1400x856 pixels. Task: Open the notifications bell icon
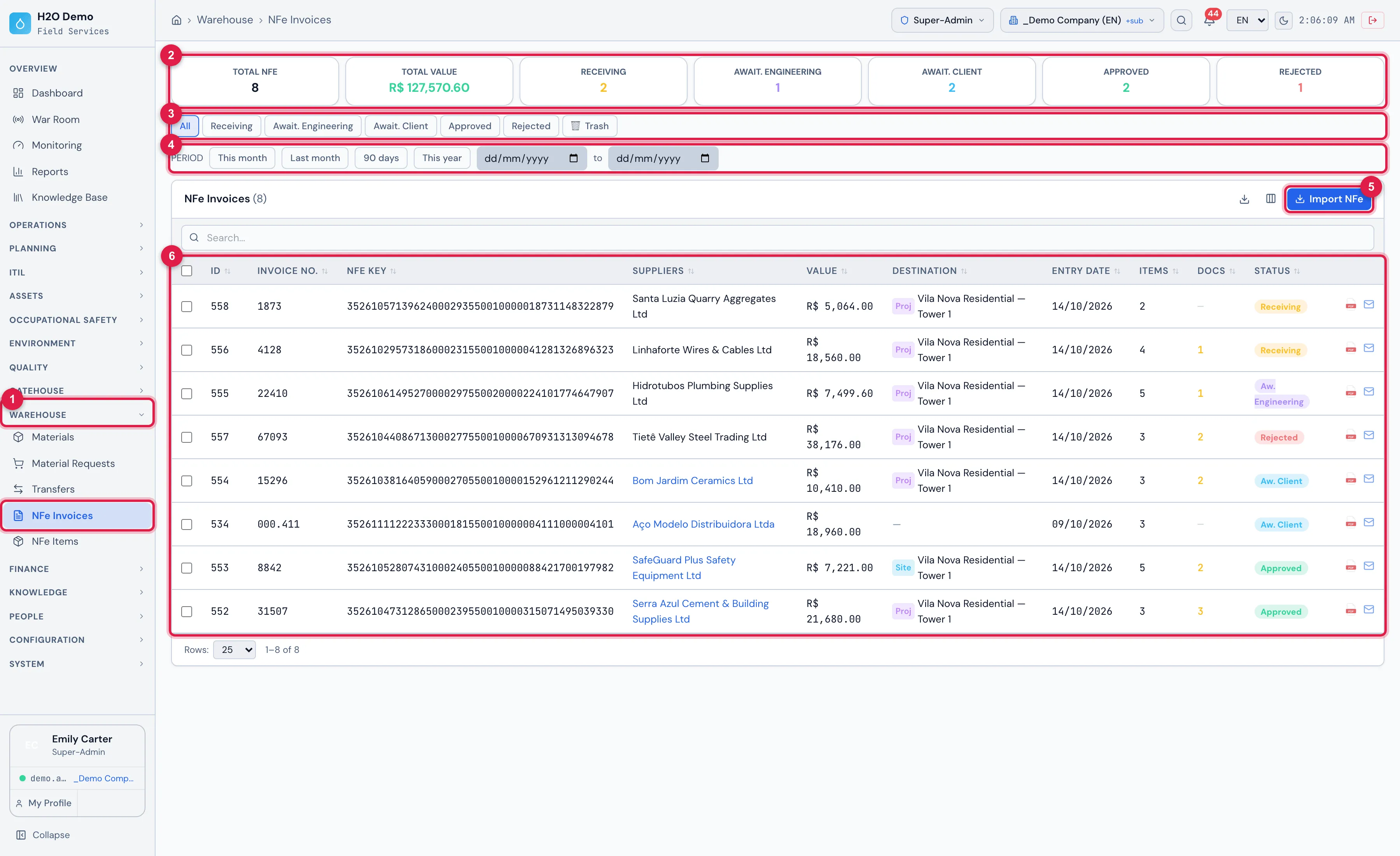pos(1209,21)
